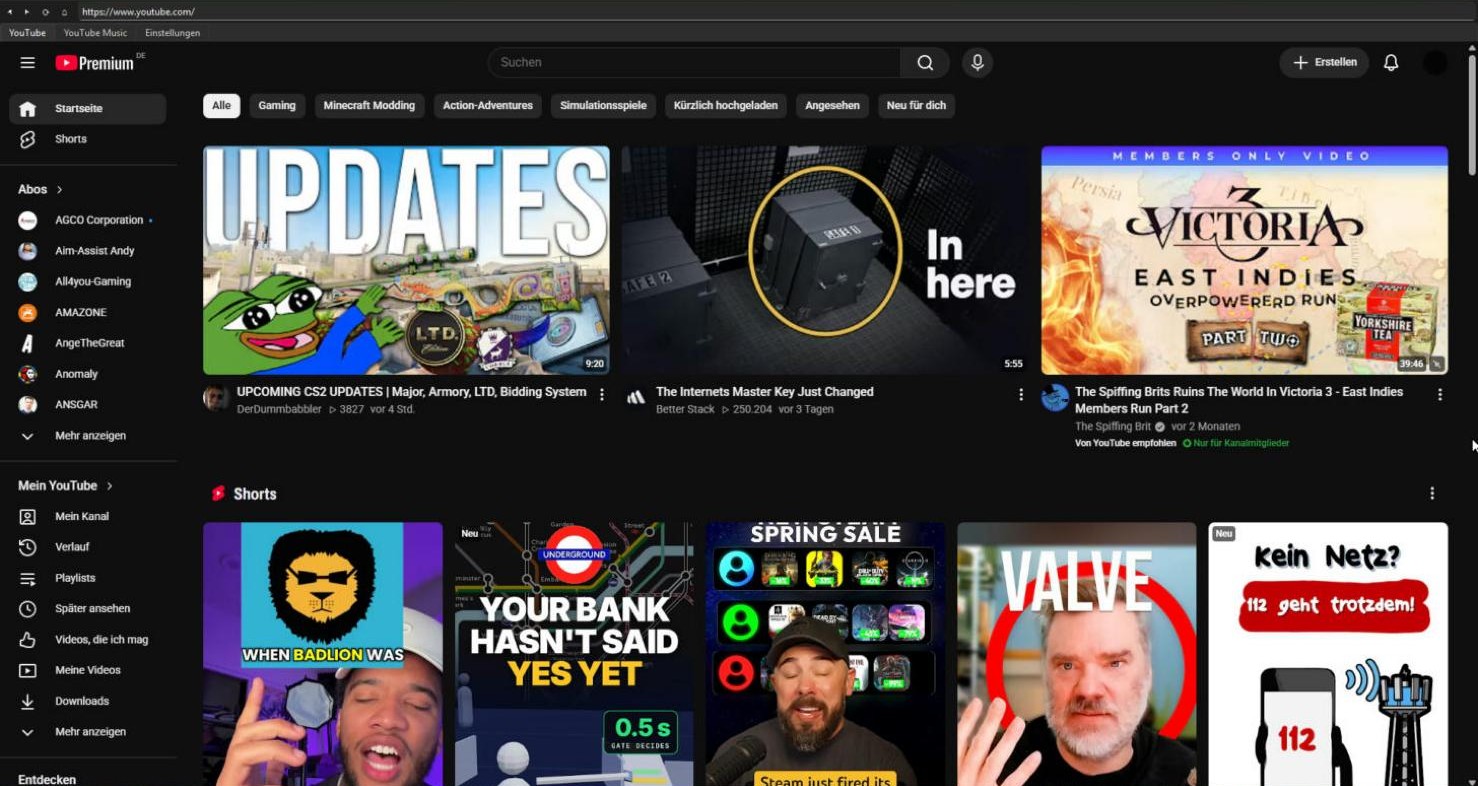Viewport: 1478px width, 786px height.
Task: Select the Simulationsspiele filter chip
Action: point(603,106)
